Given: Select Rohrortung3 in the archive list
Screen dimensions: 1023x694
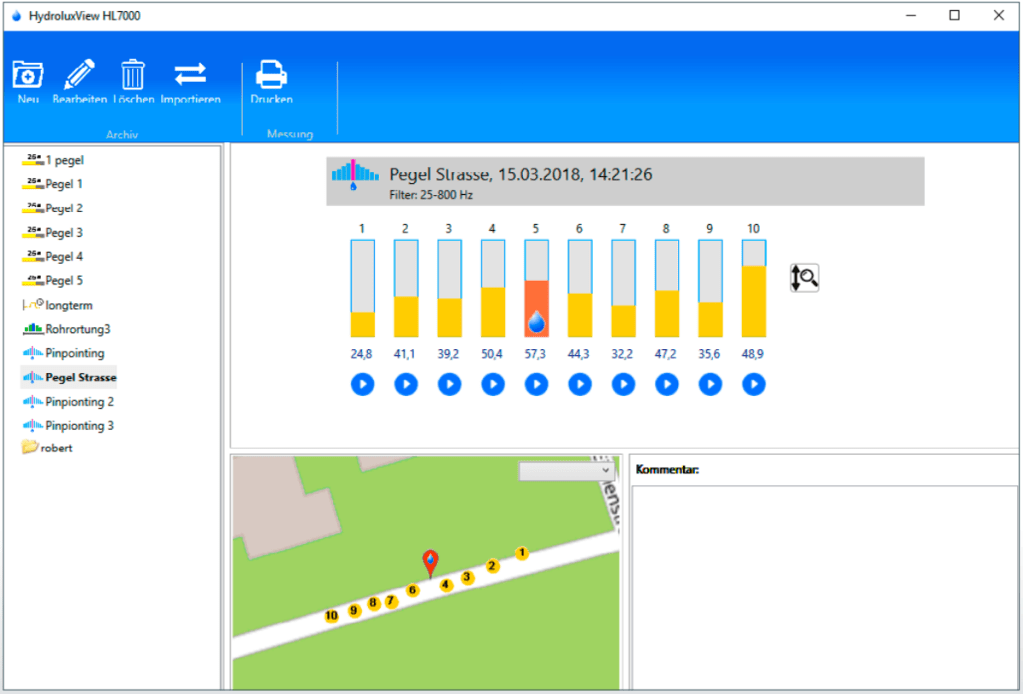Looking at the screenshot, I should 77,329.
